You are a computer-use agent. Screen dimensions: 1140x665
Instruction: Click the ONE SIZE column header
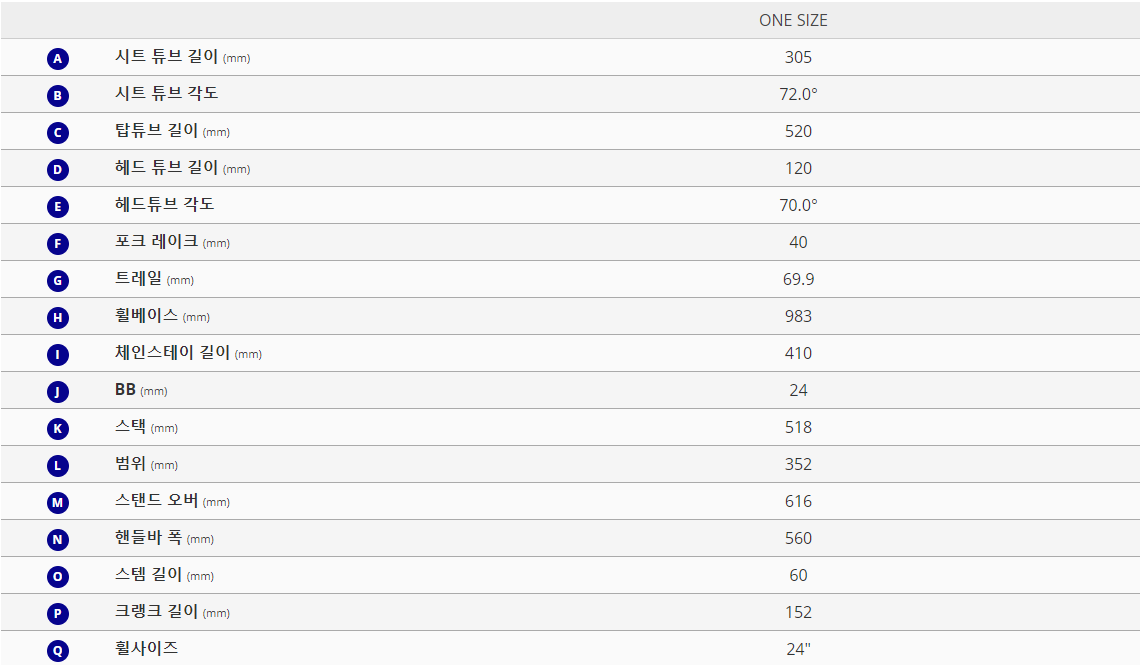(x=793, y=20)
